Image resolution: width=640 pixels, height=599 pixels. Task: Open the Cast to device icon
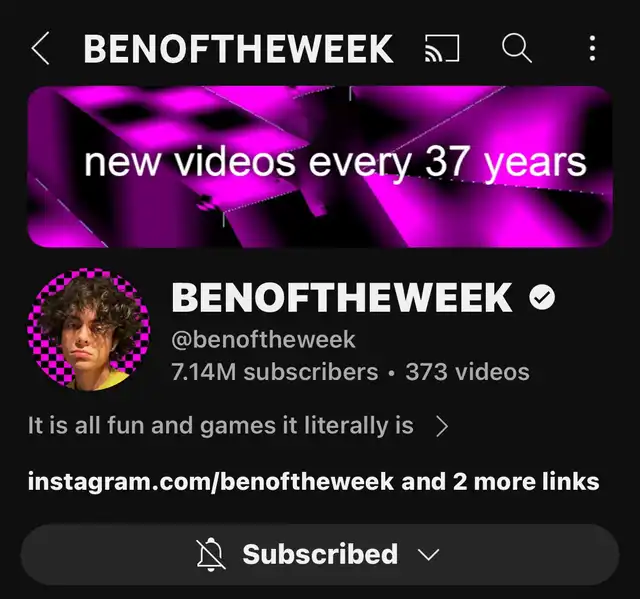(442, 48)
